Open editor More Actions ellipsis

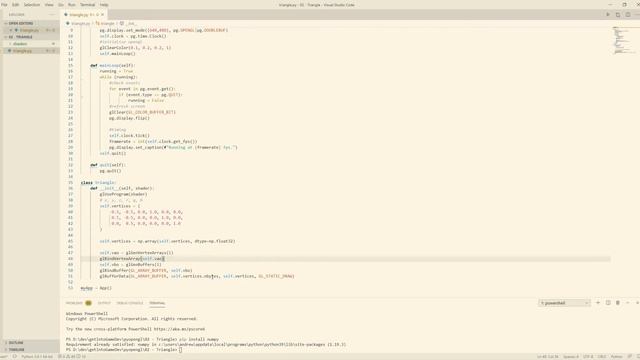click(x=637, y=15)
